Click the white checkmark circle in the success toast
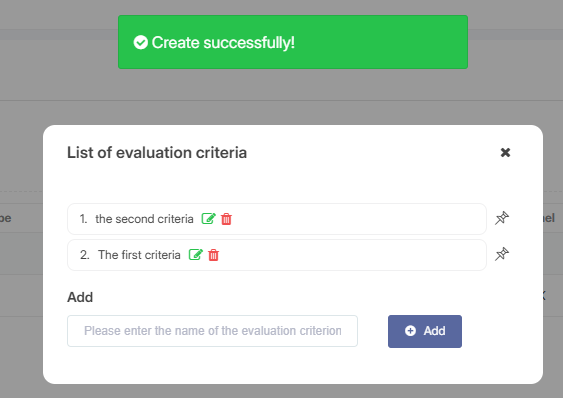The height and width of the screenshot is (398, 563). coord(140,42)
